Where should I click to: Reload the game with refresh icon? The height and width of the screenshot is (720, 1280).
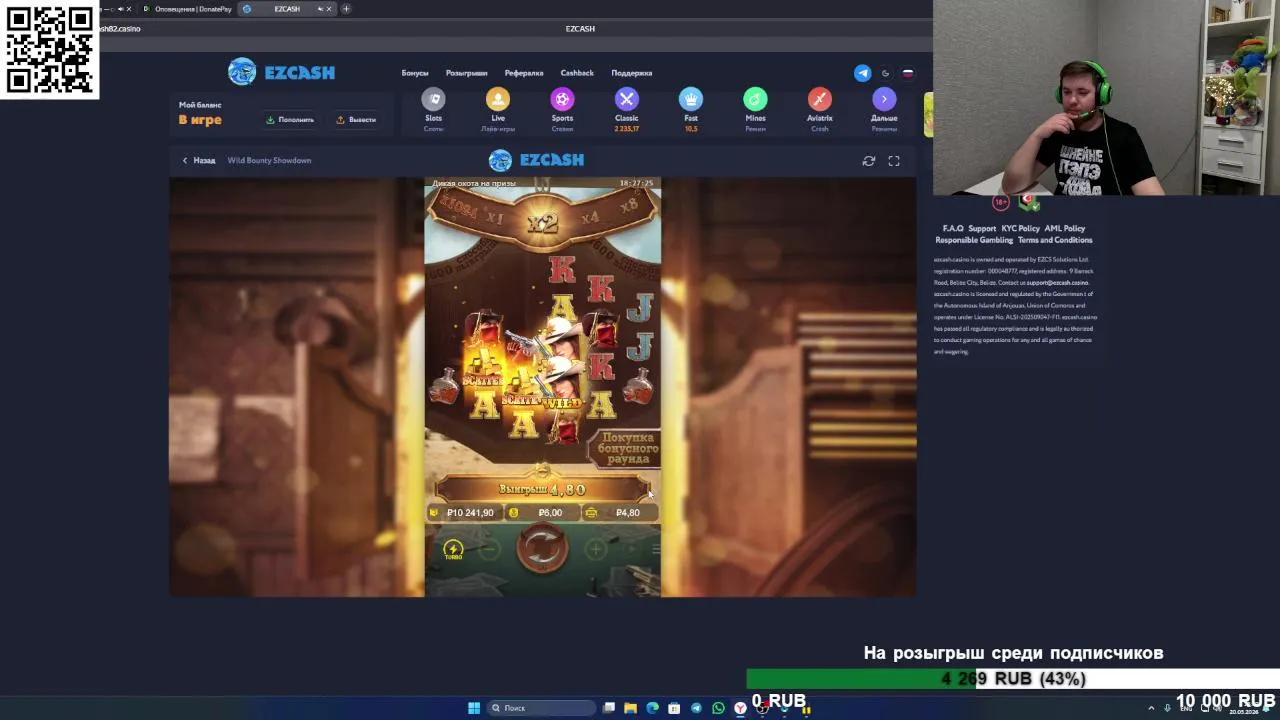click(x=869, y=160)
